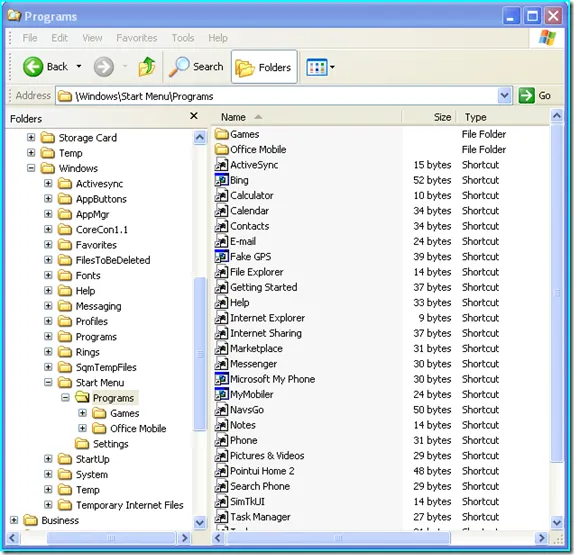This screenshot has width=574, height=555.
Task: Select the Messenger shortcut icon
Action: click(x=221, y=364)
